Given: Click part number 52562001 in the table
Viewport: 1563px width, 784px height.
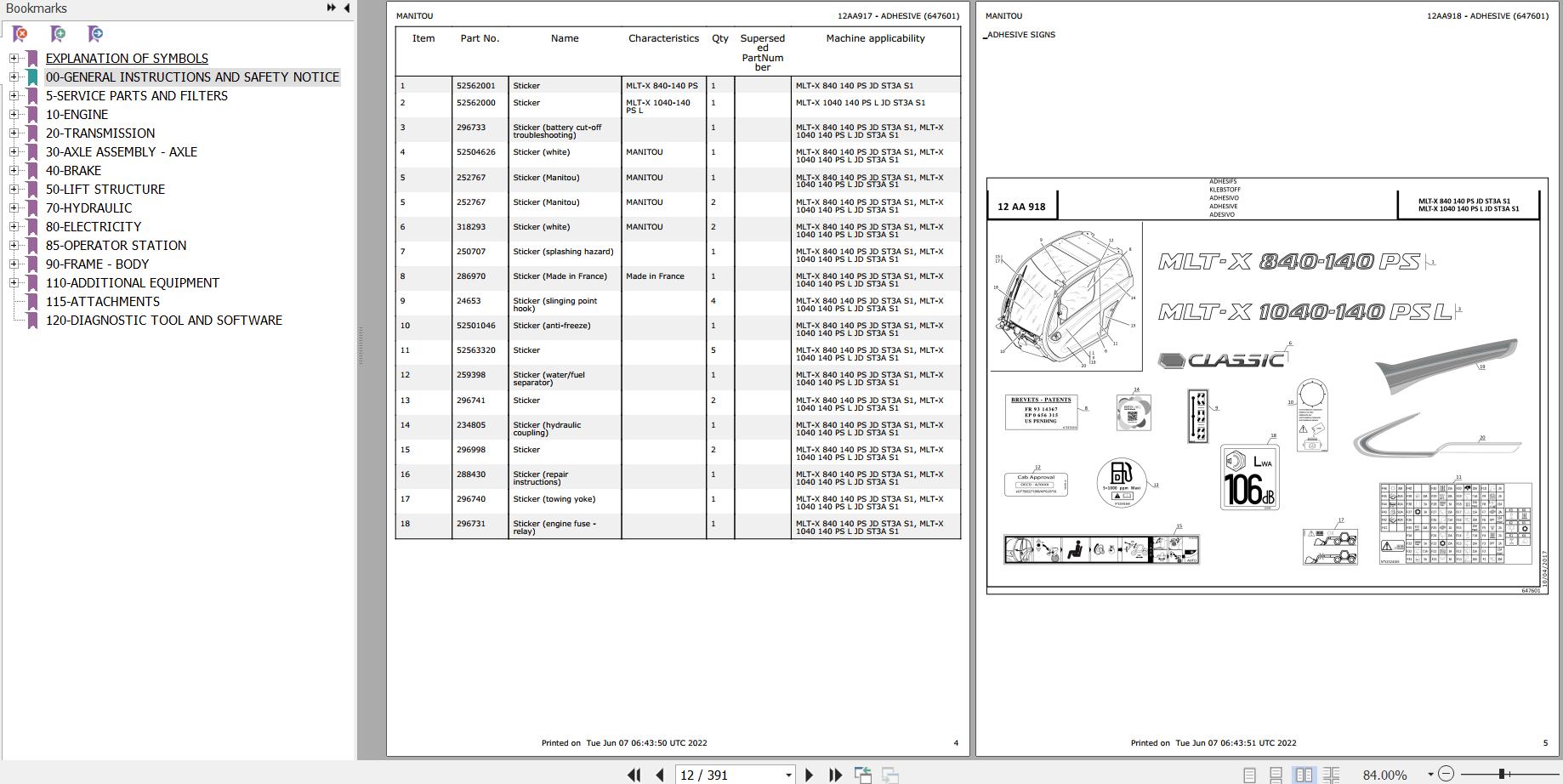Looking at the screenshot, I should [475, 86].
